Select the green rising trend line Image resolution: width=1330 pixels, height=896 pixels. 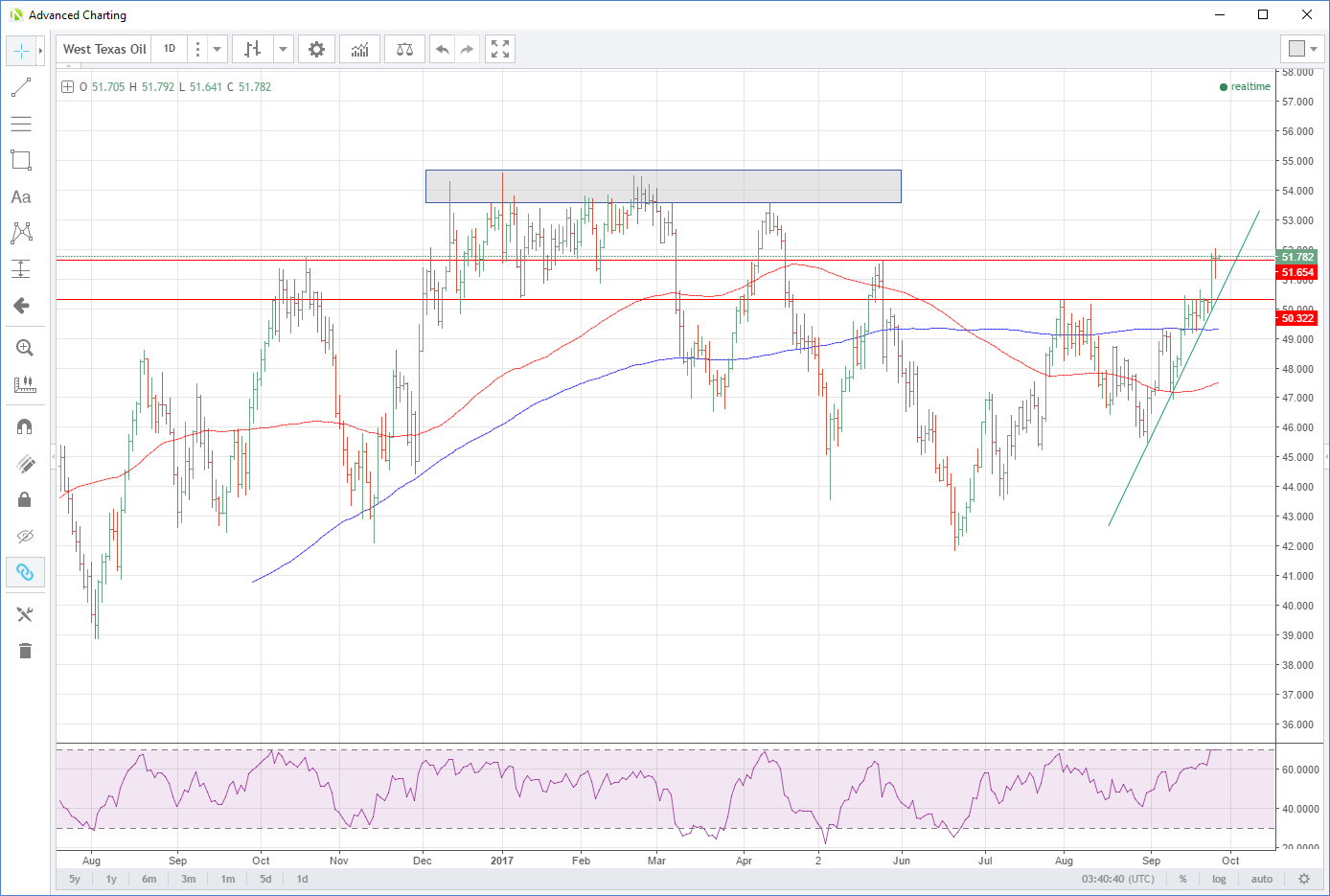[1184, 368]
